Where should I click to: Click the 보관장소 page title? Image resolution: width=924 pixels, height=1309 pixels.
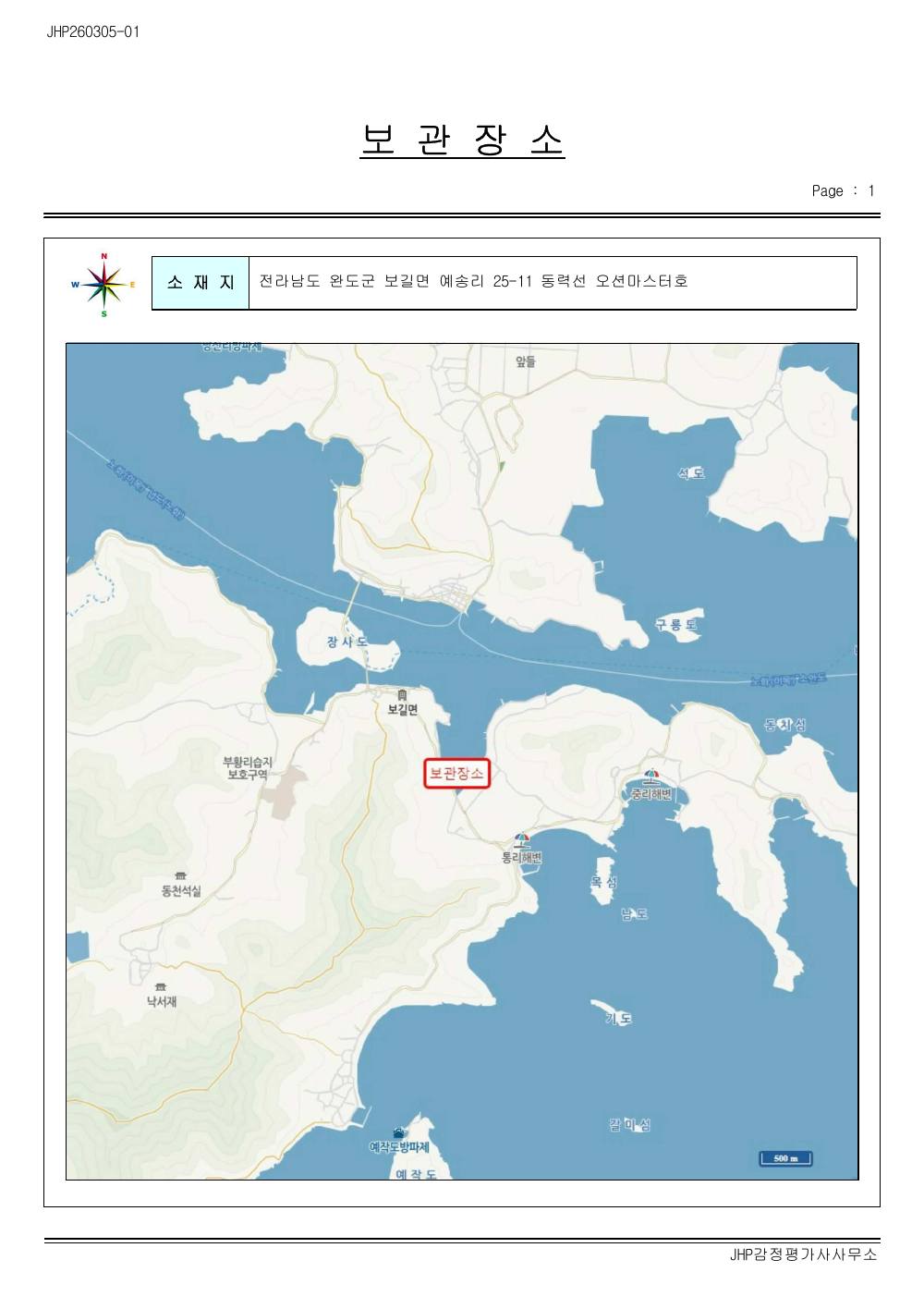coord(462,141)
